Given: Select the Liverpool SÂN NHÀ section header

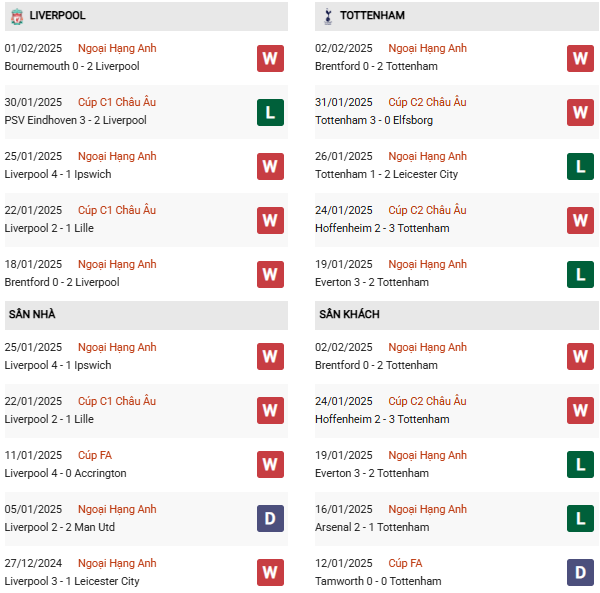Looking at the screenshot, I should [32, 315].
